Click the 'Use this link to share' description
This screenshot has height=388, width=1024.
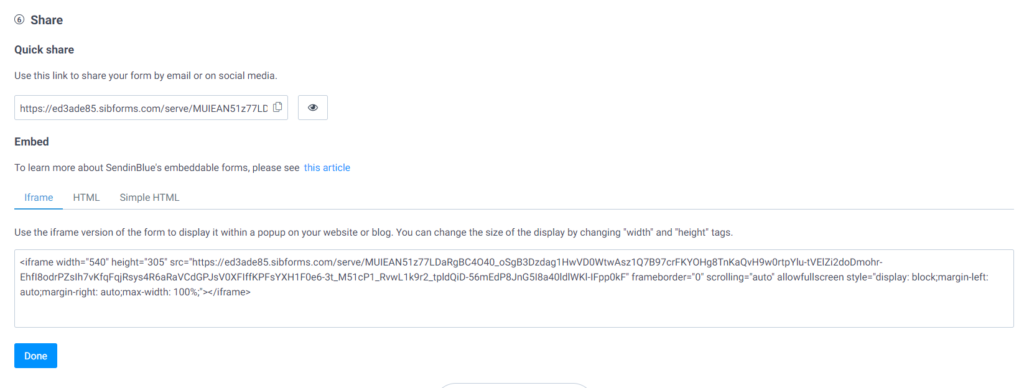pos(146,76)
